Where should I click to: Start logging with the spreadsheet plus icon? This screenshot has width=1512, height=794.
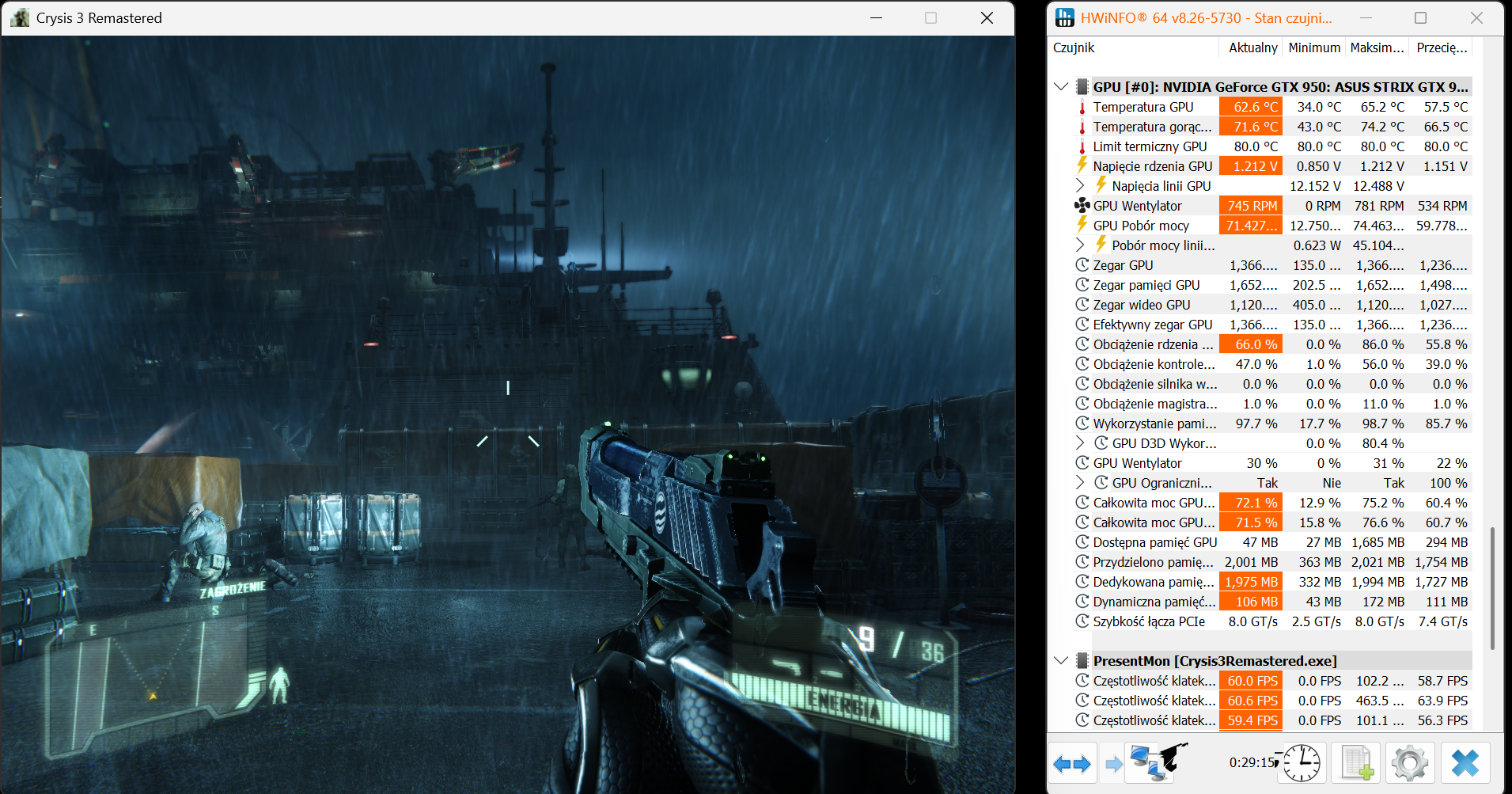click(x=1356, y=764)
